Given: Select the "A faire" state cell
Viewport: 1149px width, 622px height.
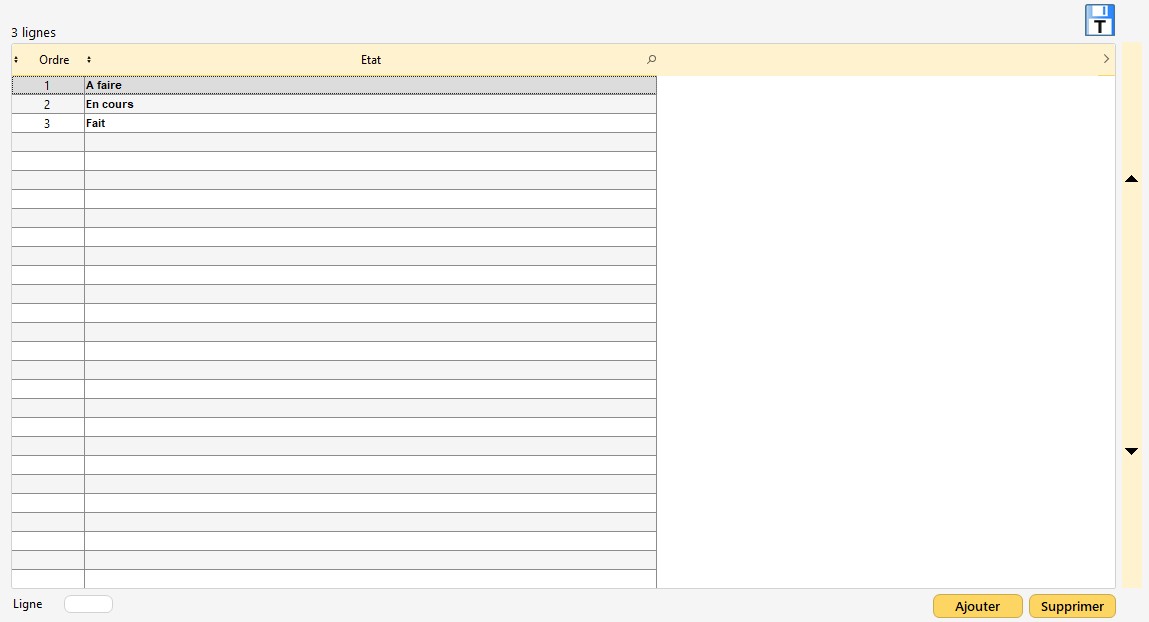Looking at the screenshot, I should tap(370, 86).
